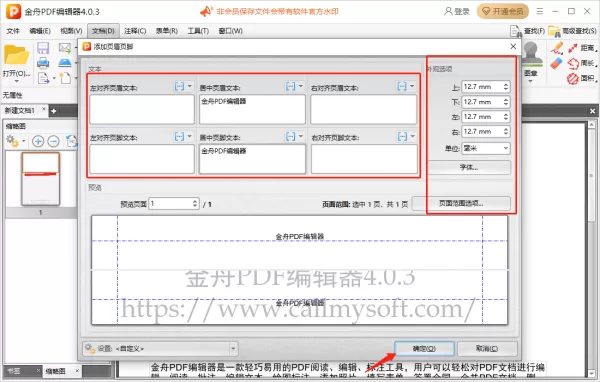Viewport: 600px width, 382px height.
Task: Insert macro into right footer 右对齐页脚文本
Action: point(402,136)
